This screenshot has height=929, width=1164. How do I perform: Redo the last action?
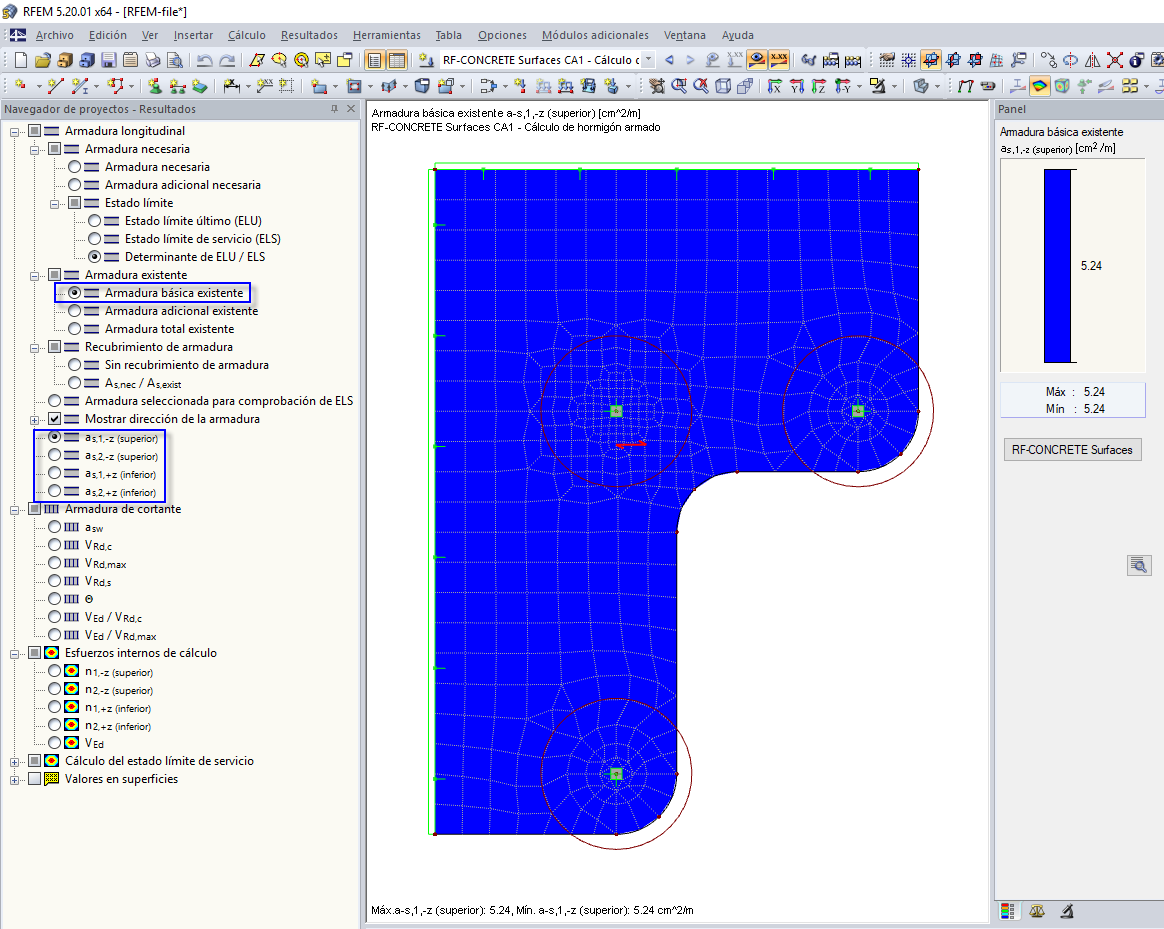(x=227, y=60)
